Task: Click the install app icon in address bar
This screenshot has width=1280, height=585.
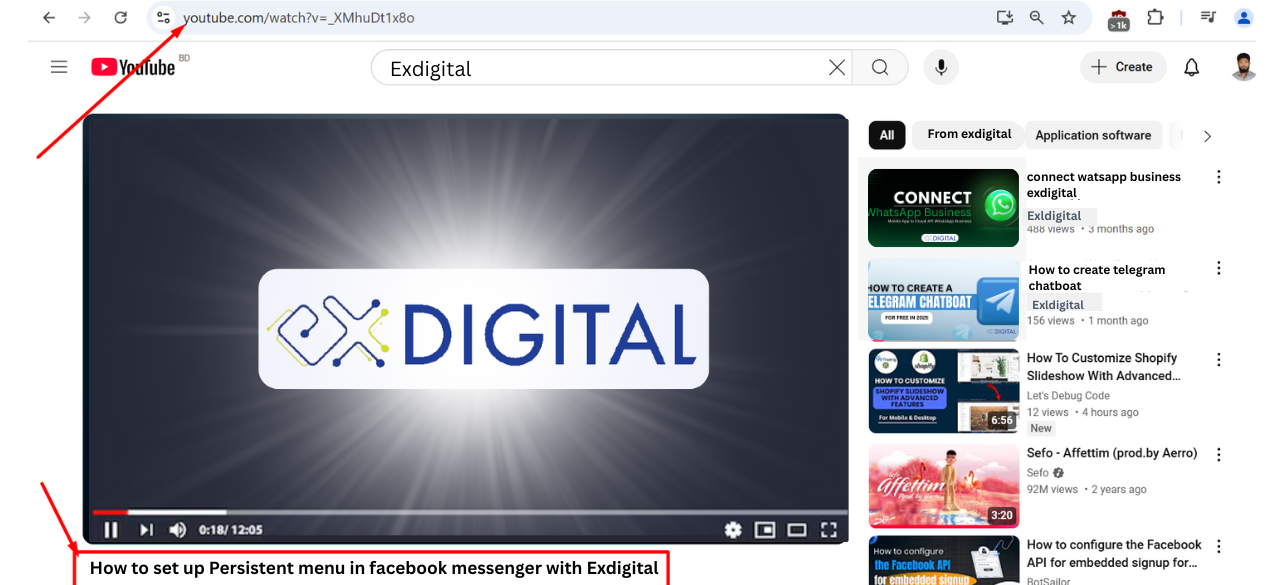Action: coord(1005,17)
